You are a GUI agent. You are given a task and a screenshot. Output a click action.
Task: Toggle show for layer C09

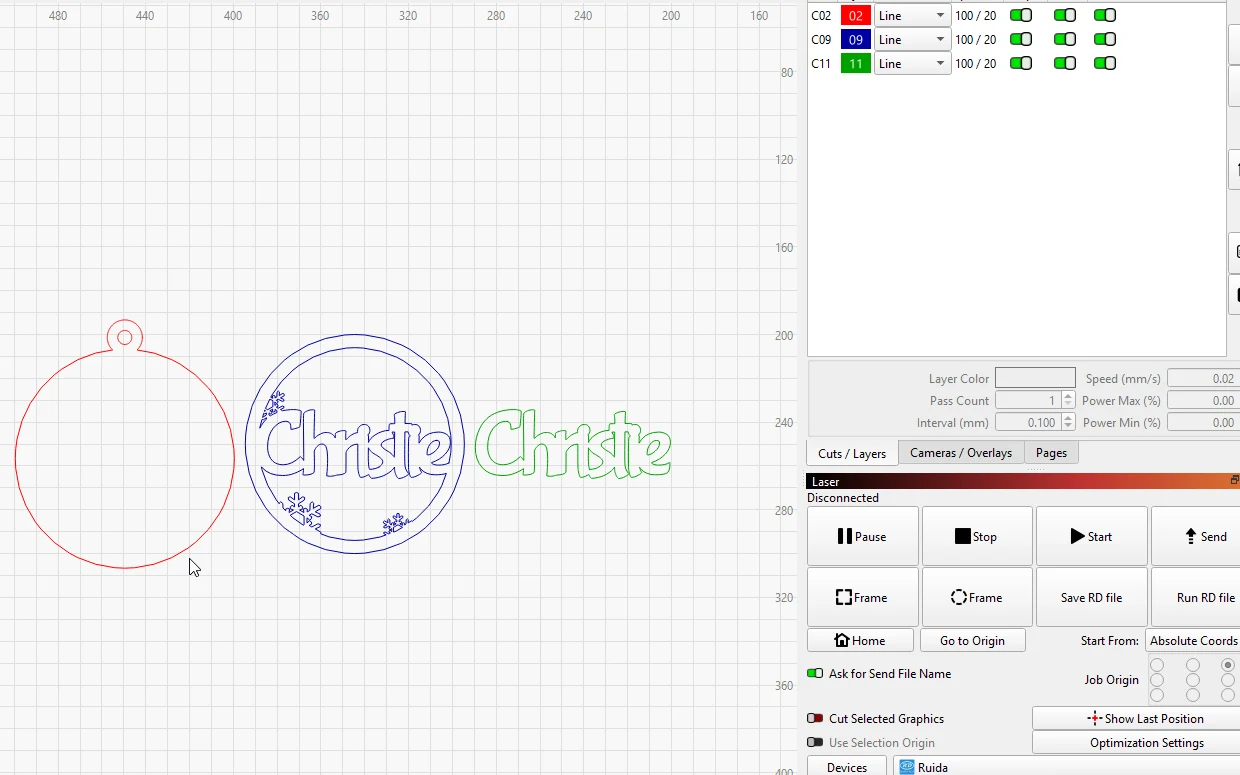pyautogui.click(x=1065, y=39)
